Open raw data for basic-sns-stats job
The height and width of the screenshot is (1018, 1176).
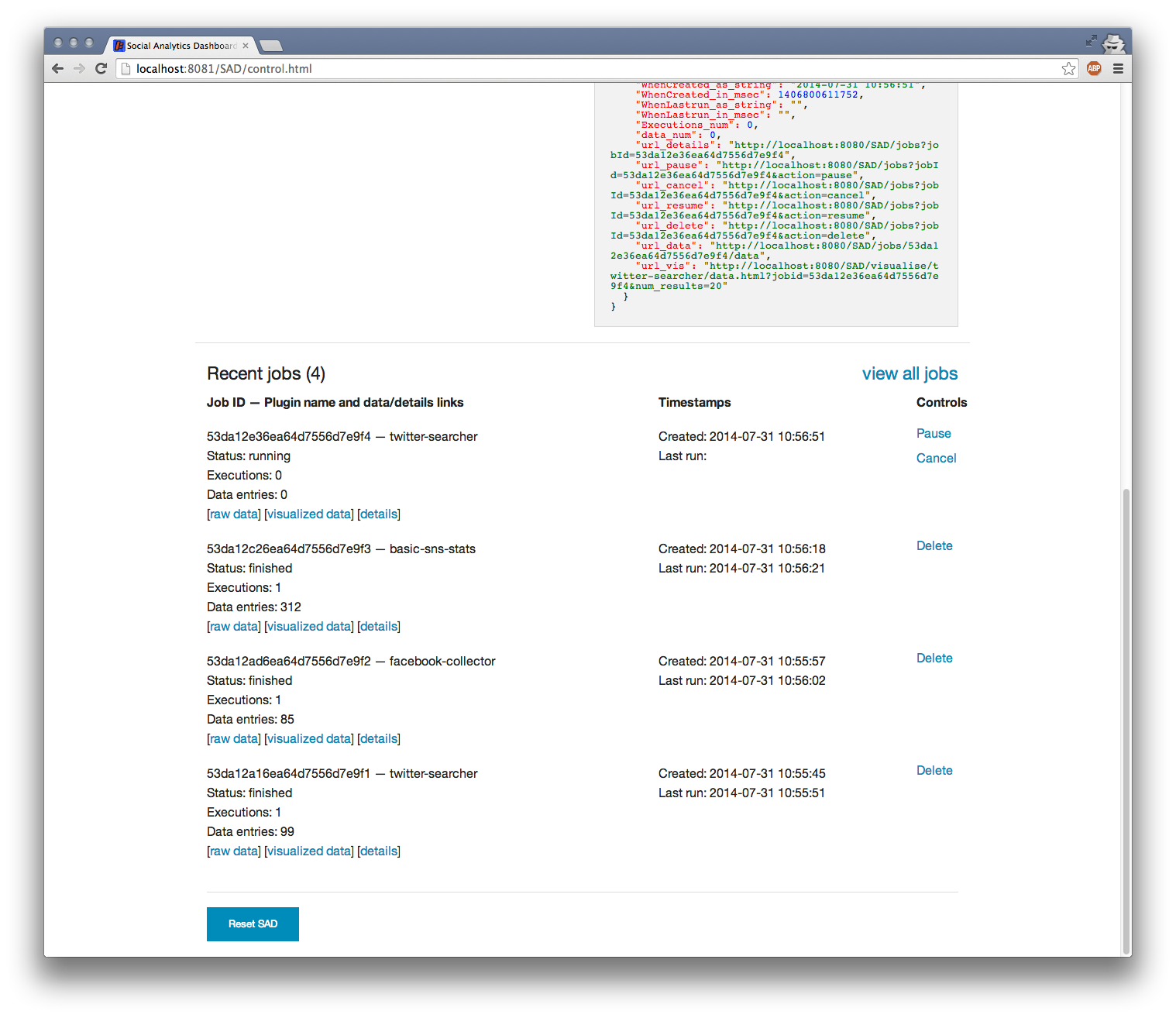(x=234, y=626)
